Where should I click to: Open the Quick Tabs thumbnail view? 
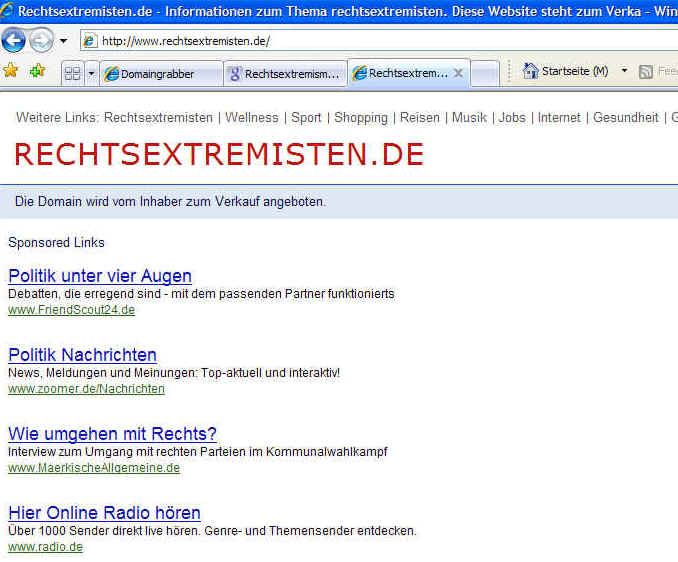pyautogui.click(x=72, y=73)
